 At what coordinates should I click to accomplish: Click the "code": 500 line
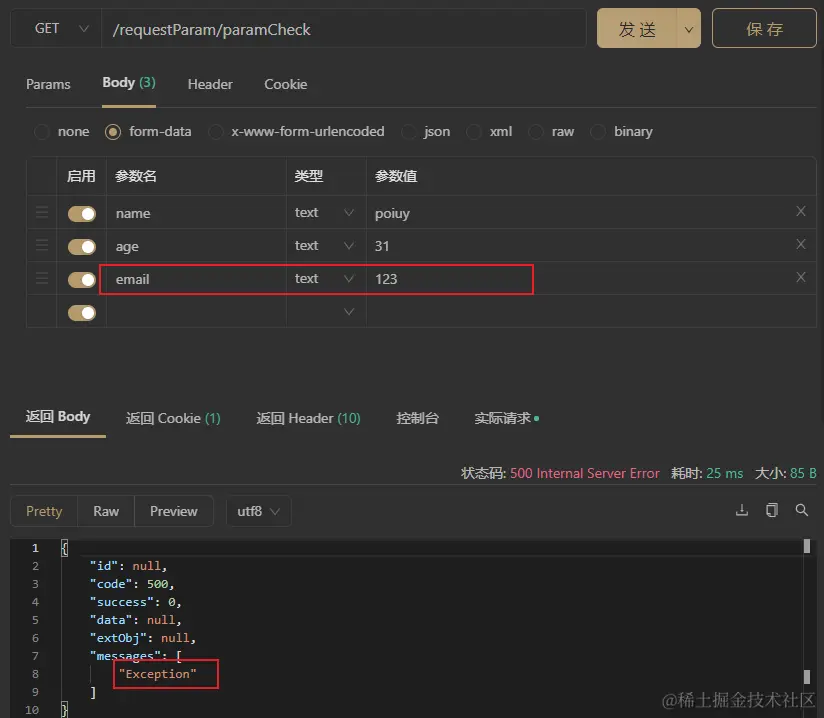click(x=131, y=584)
